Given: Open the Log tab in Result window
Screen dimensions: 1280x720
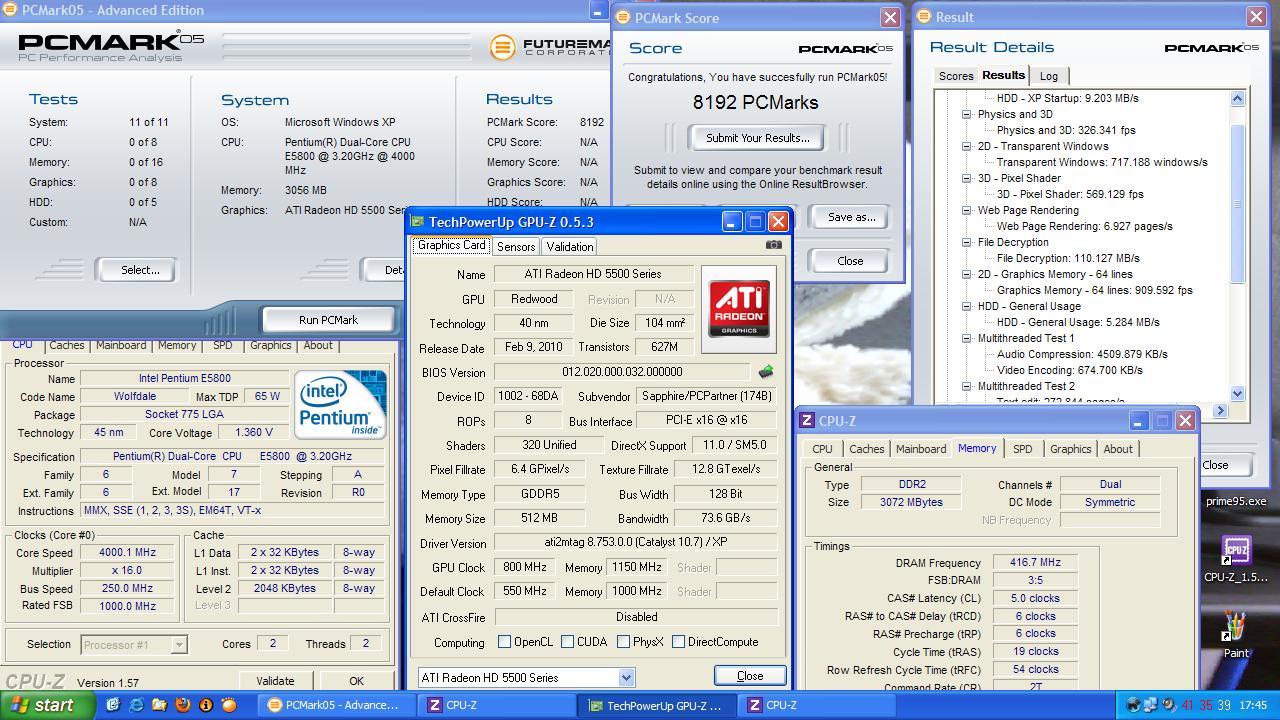Looking at the screenshot, I should [1048, 76].
